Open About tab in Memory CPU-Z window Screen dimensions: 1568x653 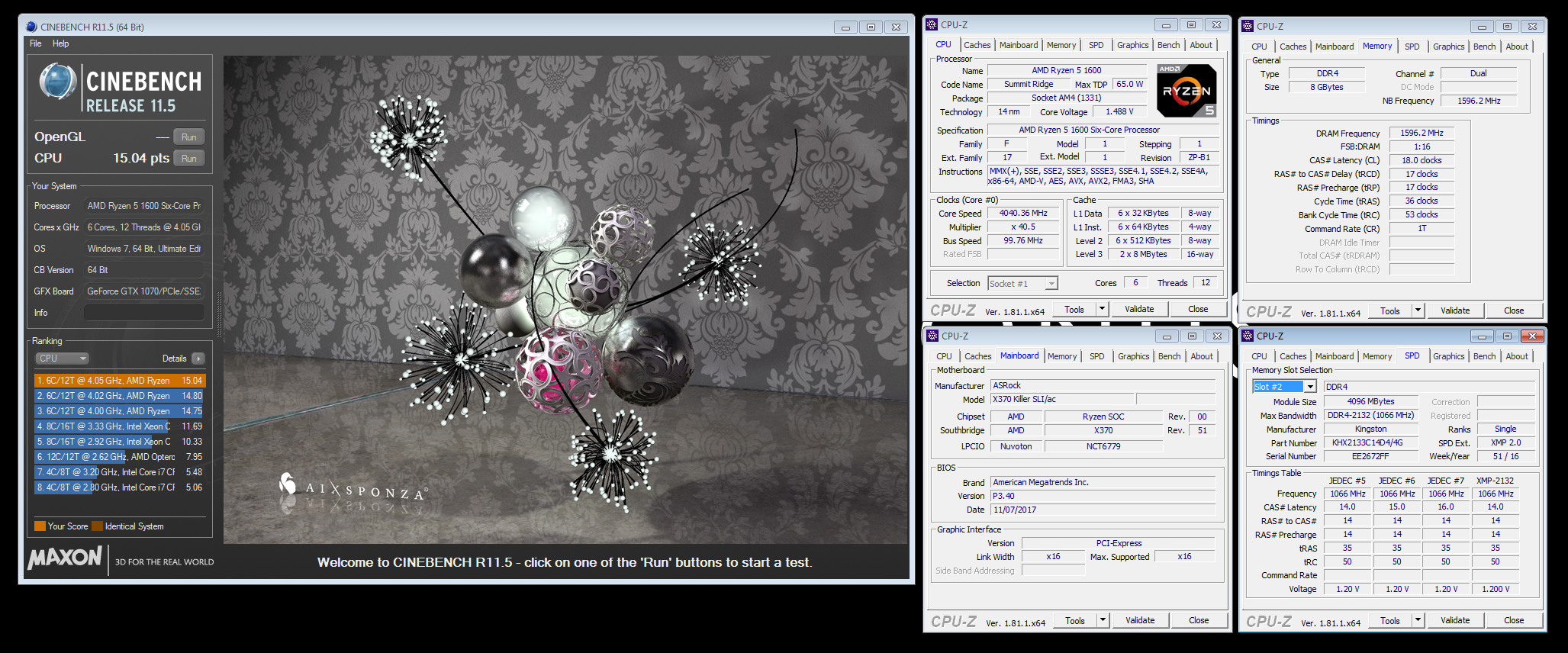pos(1517,47)
